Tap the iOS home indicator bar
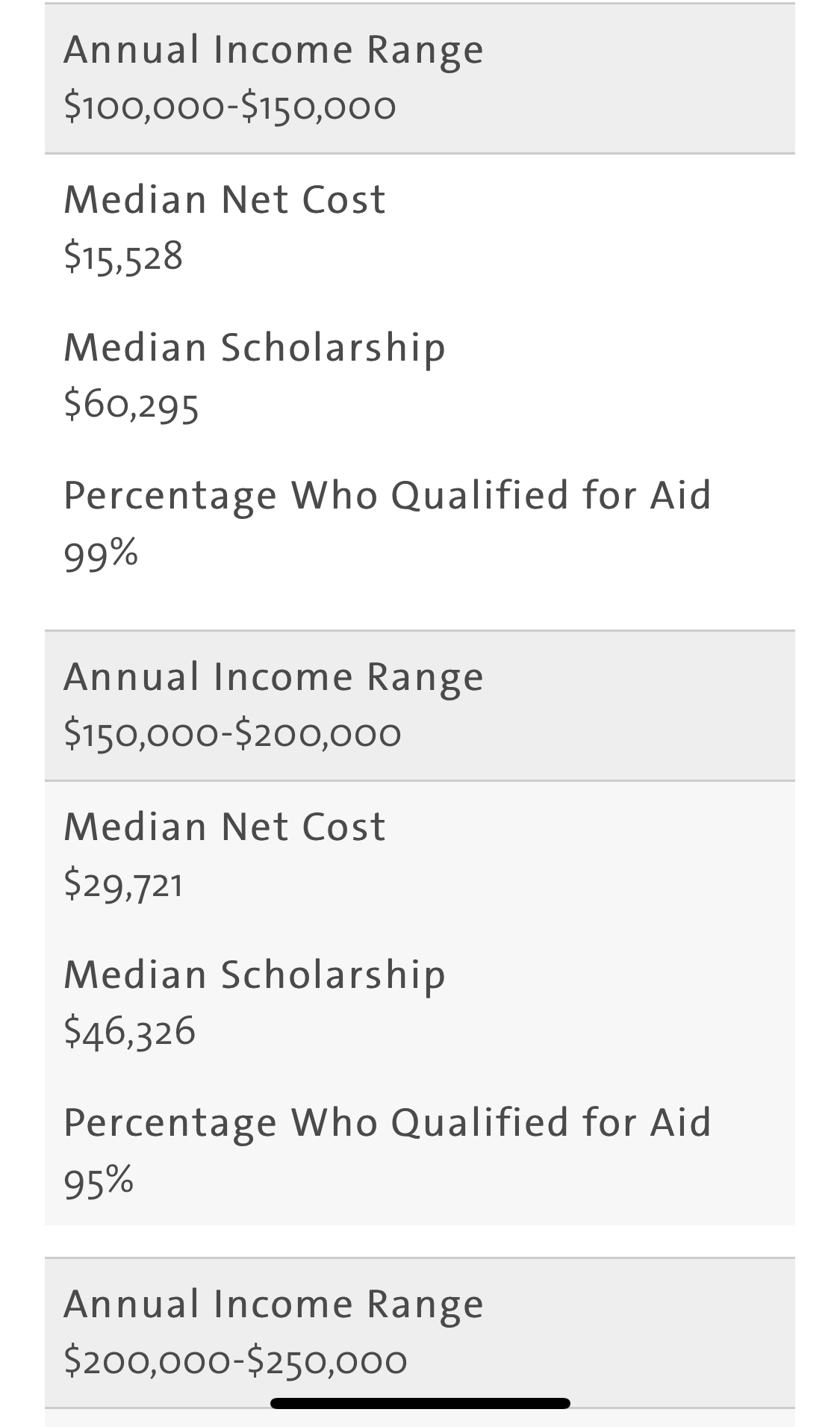Image resolution: width=840 pixels, height=1427 pixels. tap(420, 1403)
